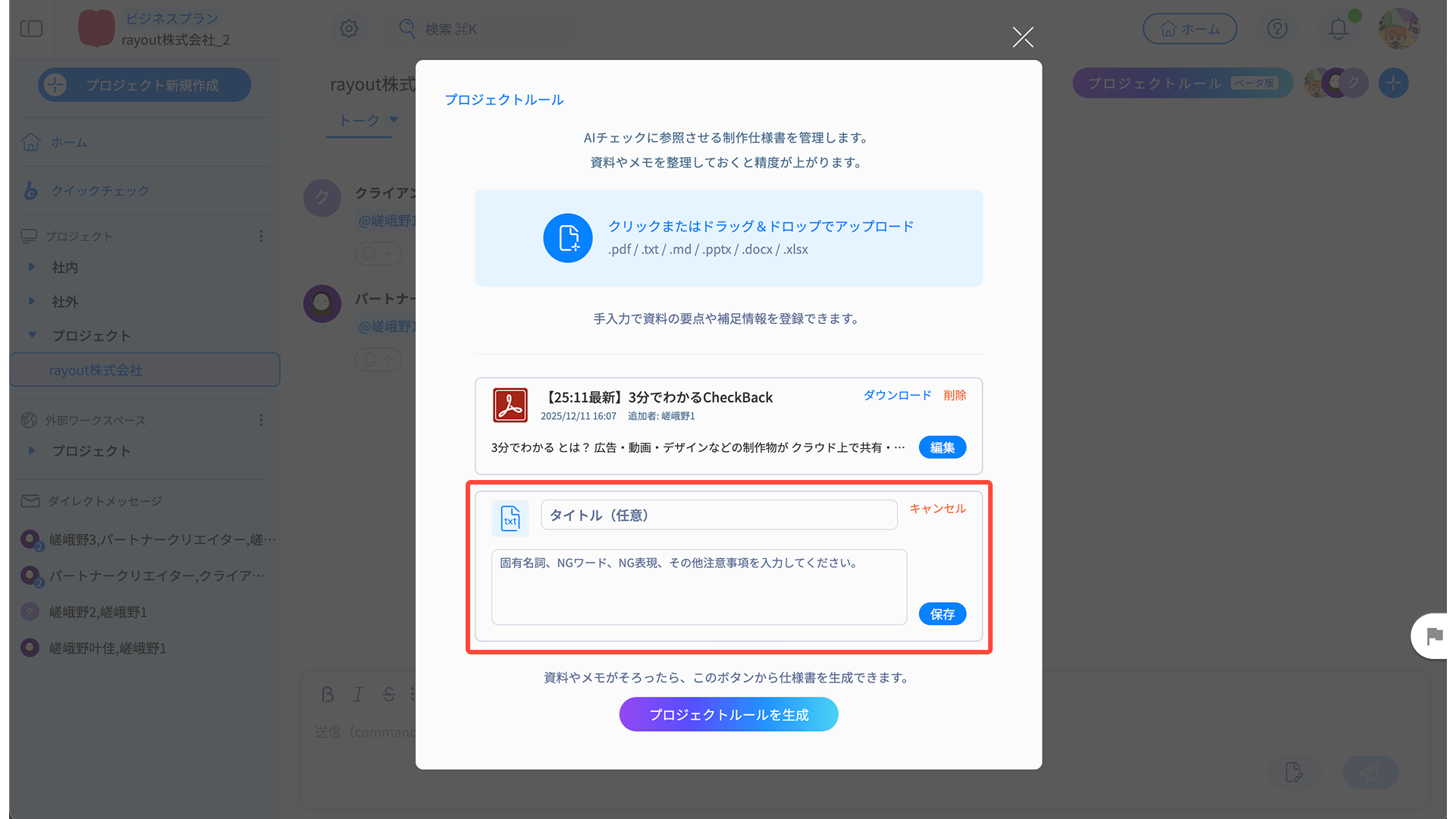Click the PDF file icon

(510, 405)
